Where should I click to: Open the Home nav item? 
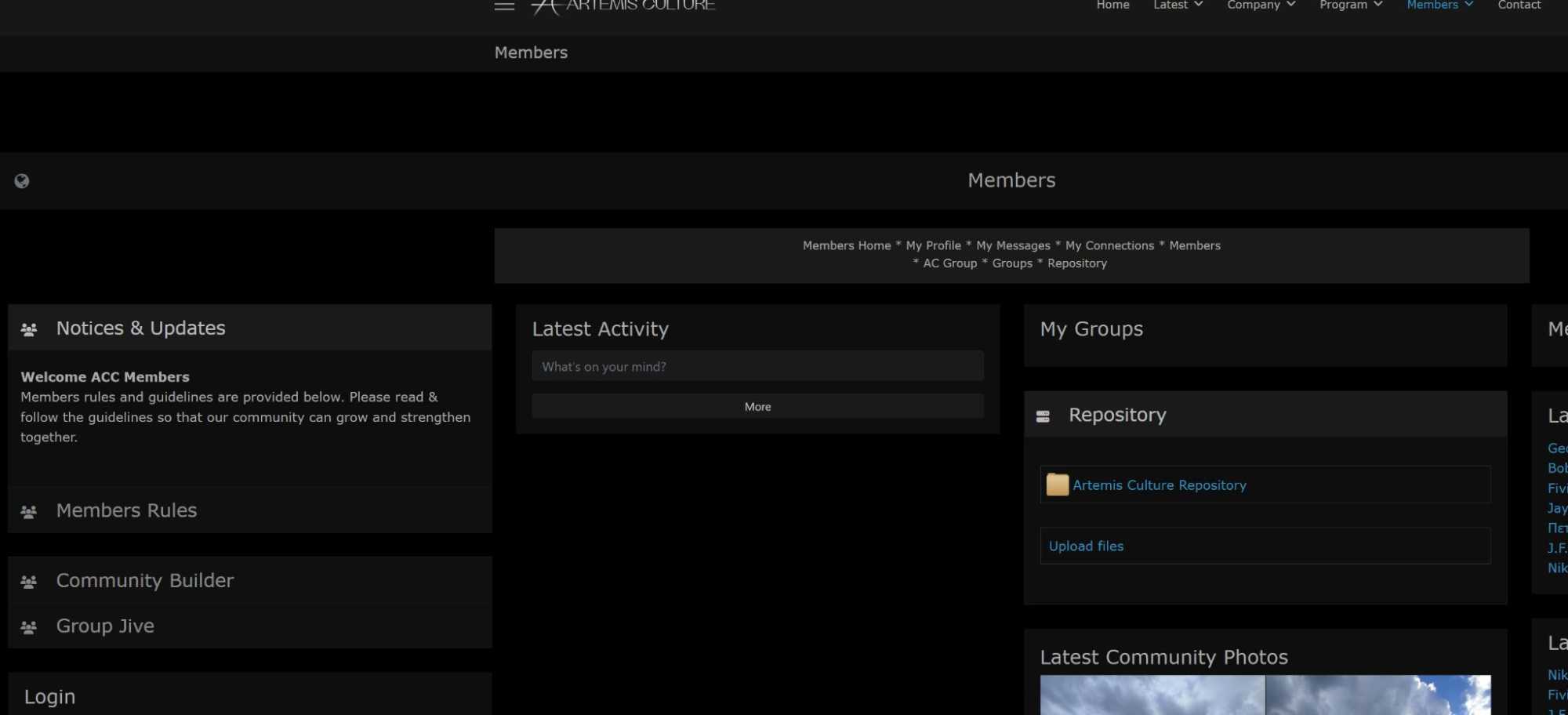[x=1112, y=5]
